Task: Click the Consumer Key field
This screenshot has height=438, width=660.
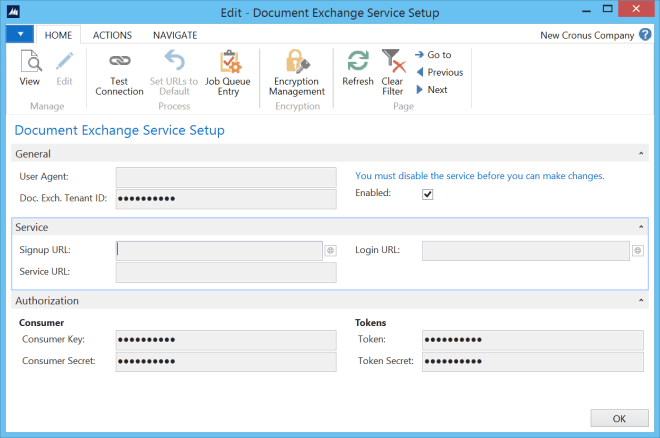Action: tap(226, 340)
